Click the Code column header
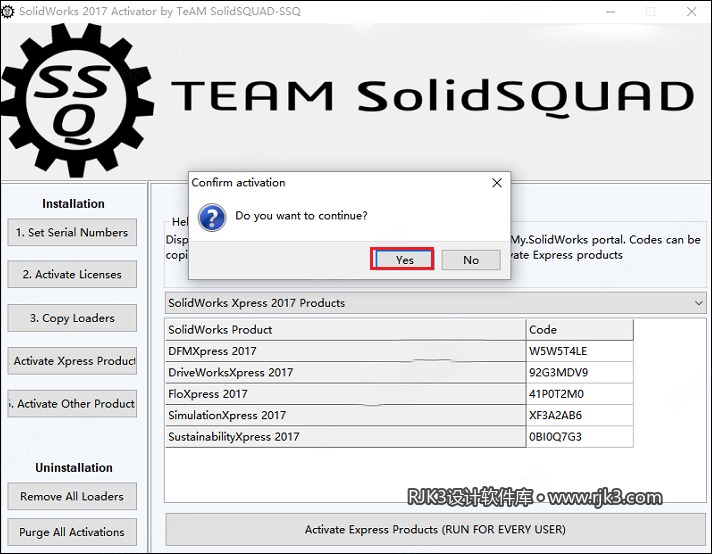This screenshot has width=712, height=554. 579,330
